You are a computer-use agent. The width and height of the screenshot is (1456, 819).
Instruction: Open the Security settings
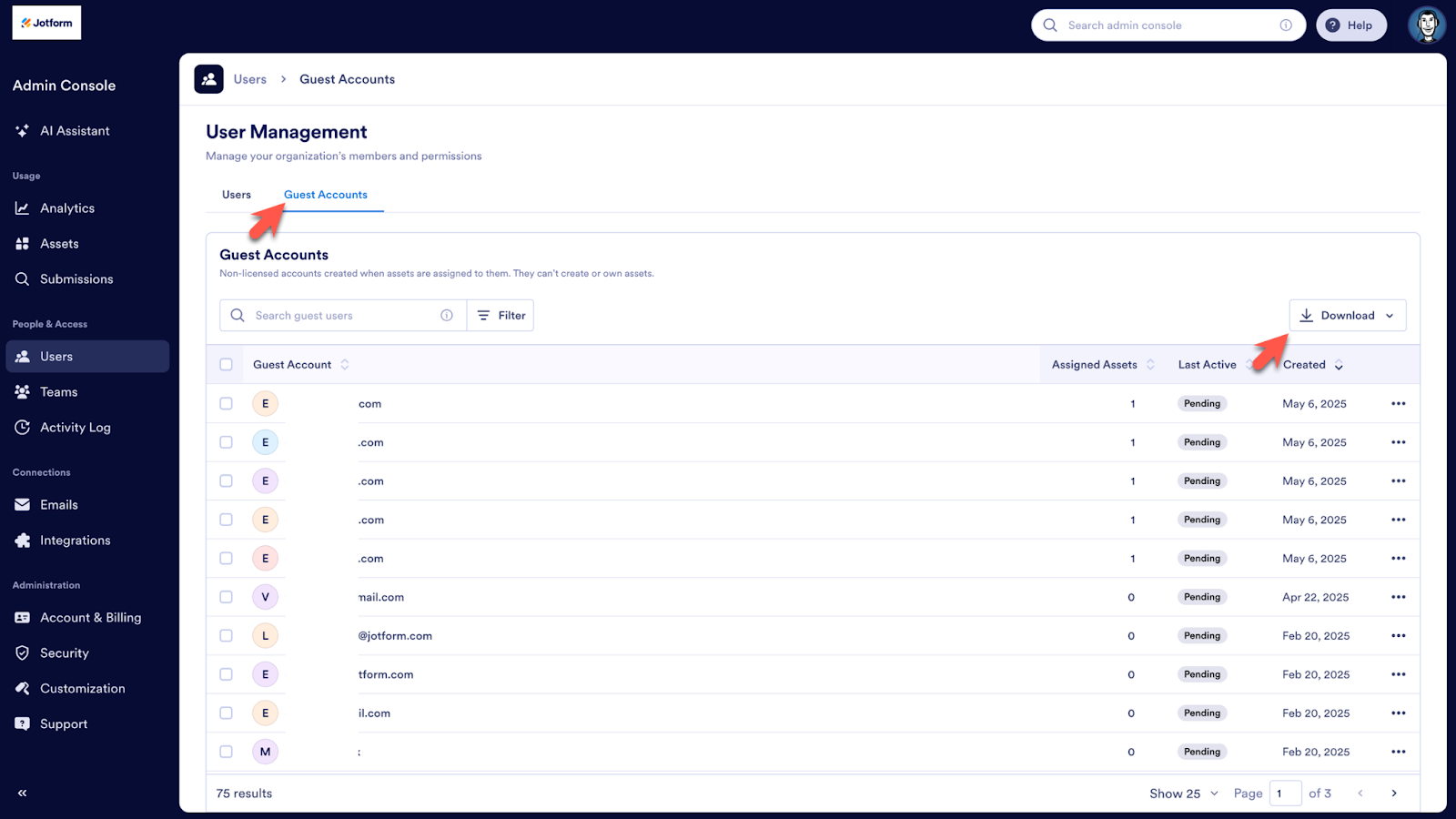[x=63, y=652]
